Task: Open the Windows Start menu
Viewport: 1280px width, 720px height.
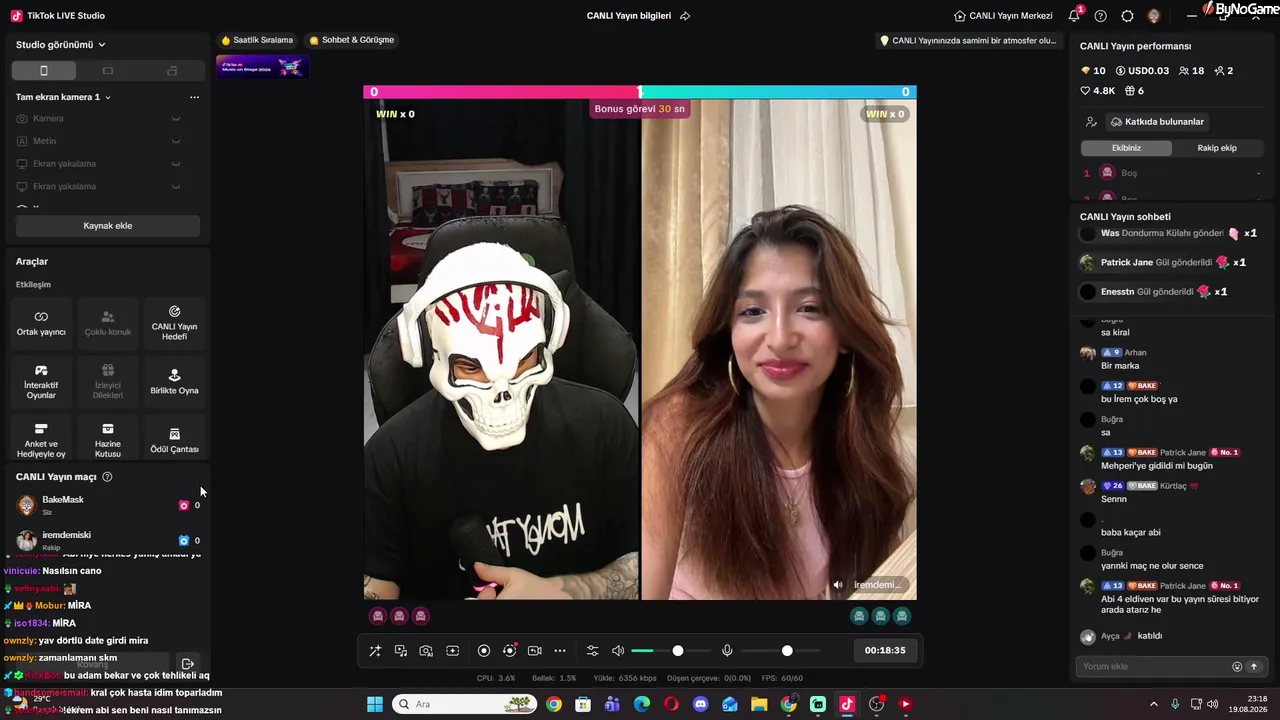Action: pyautogui.click(x=375, y=704)
